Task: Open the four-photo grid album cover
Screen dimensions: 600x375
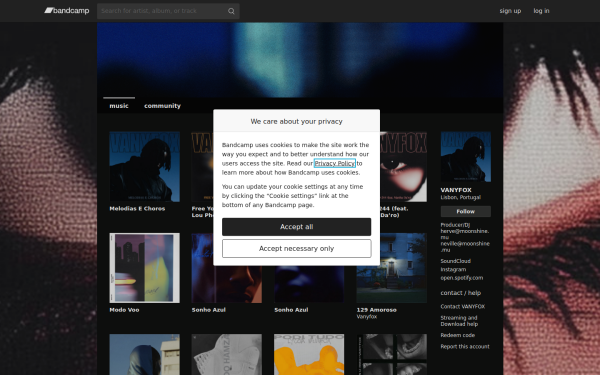Action: [x=391, y=354]
